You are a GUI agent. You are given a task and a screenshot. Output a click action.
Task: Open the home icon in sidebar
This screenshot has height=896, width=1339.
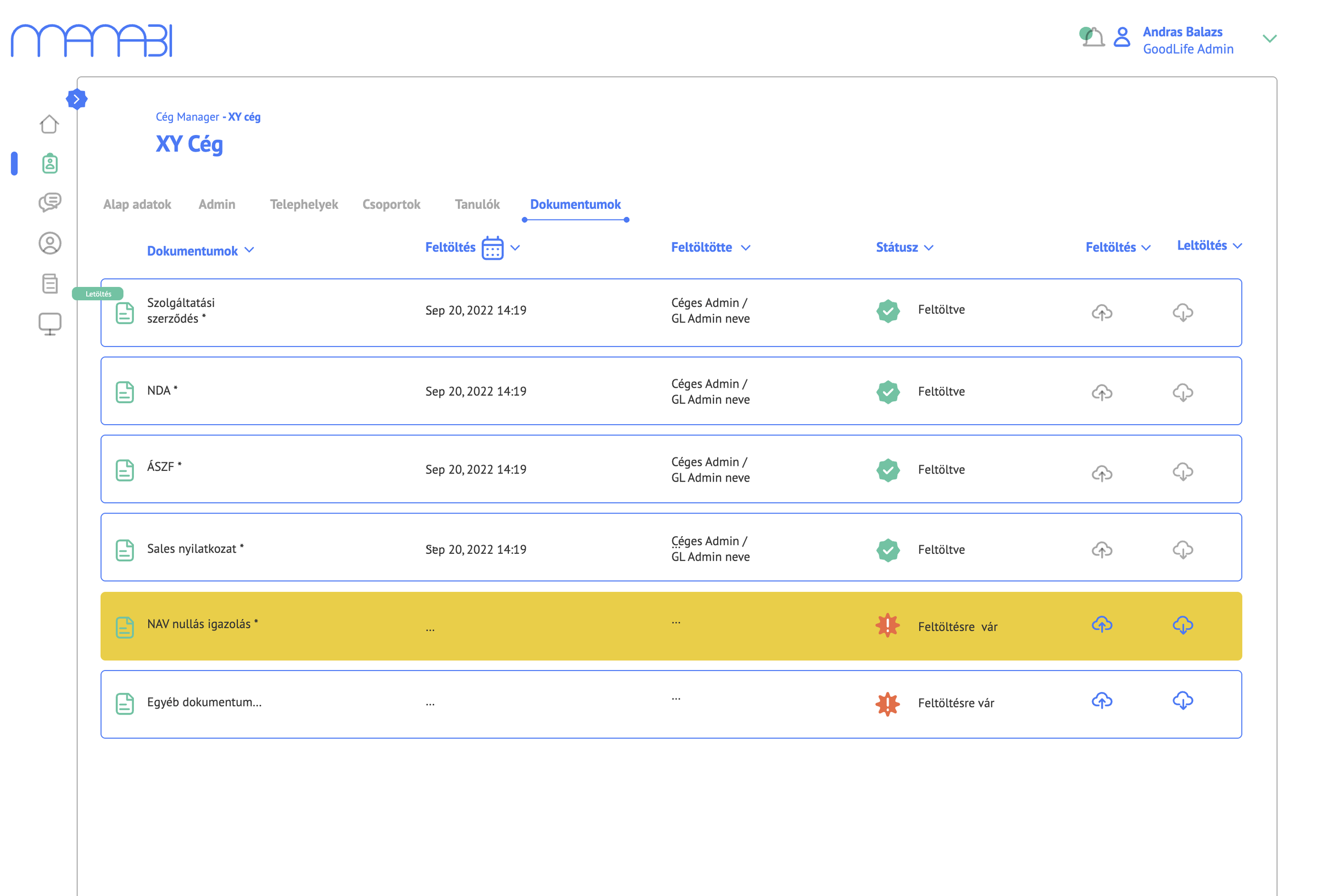coord(49,124)
